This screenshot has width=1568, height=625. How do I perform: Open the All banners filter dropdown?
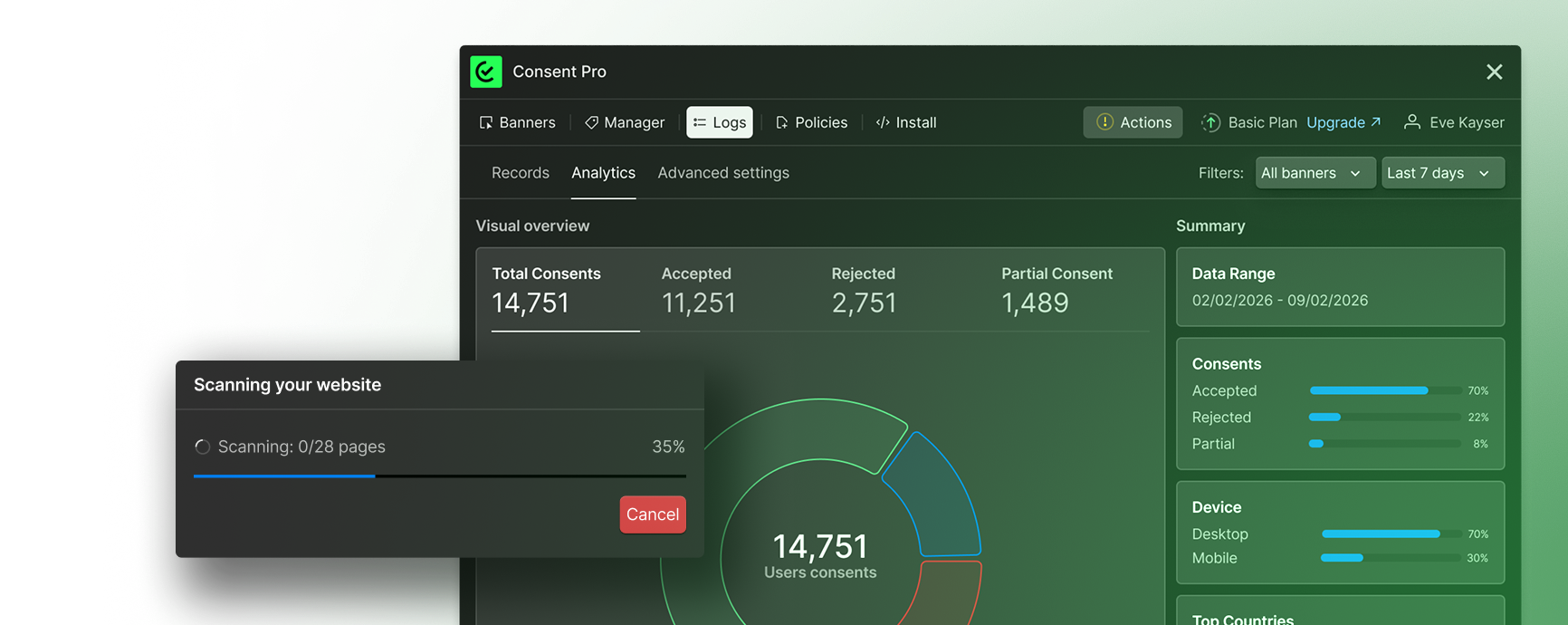click(x=1315, y=173)
